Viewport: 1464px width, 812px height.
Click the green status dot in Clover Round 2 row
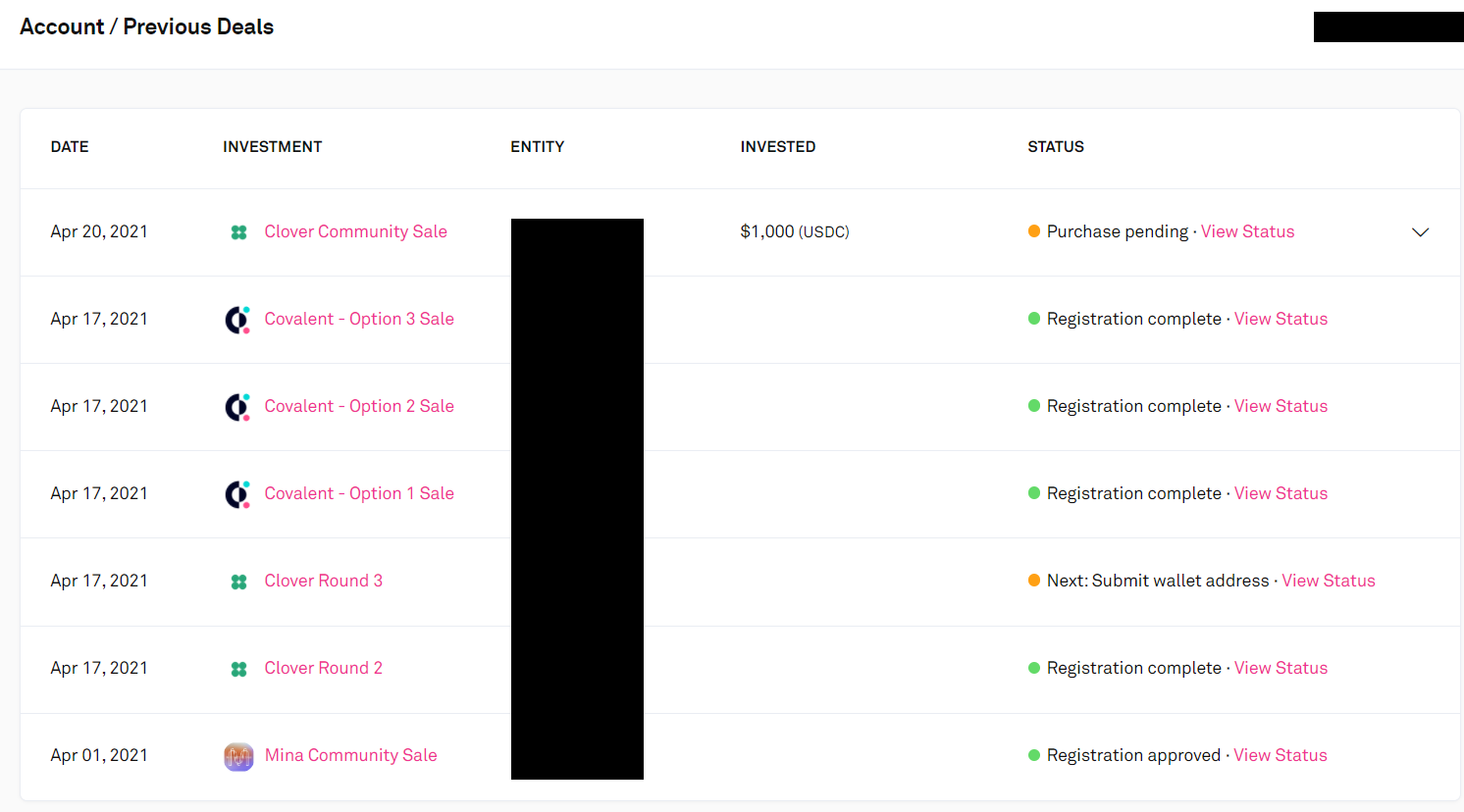click(1034, 668)
